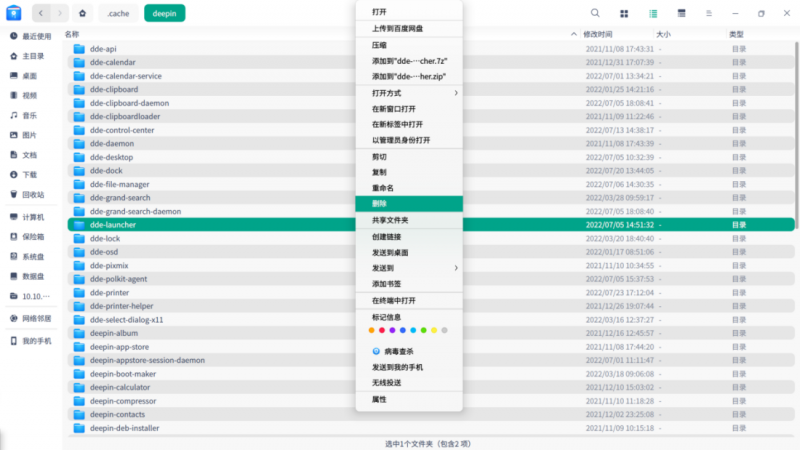Choose 压缩 in the context menu
This screenshot has width=800, height=450.
click(409, 45)
